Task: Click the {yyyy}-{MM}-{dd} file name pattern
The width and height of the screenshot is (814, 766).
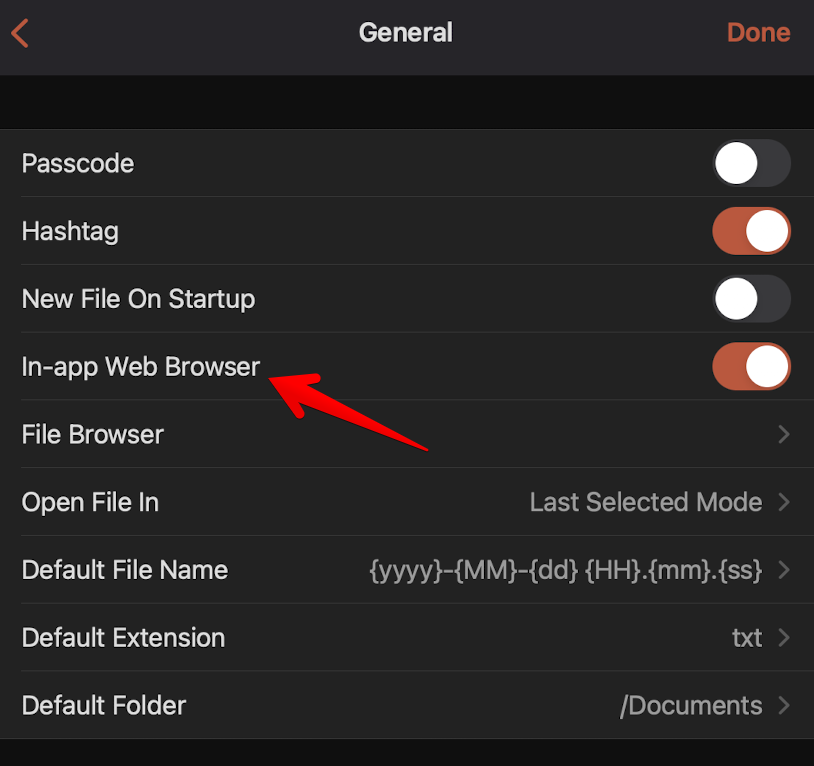Action: 565,570
